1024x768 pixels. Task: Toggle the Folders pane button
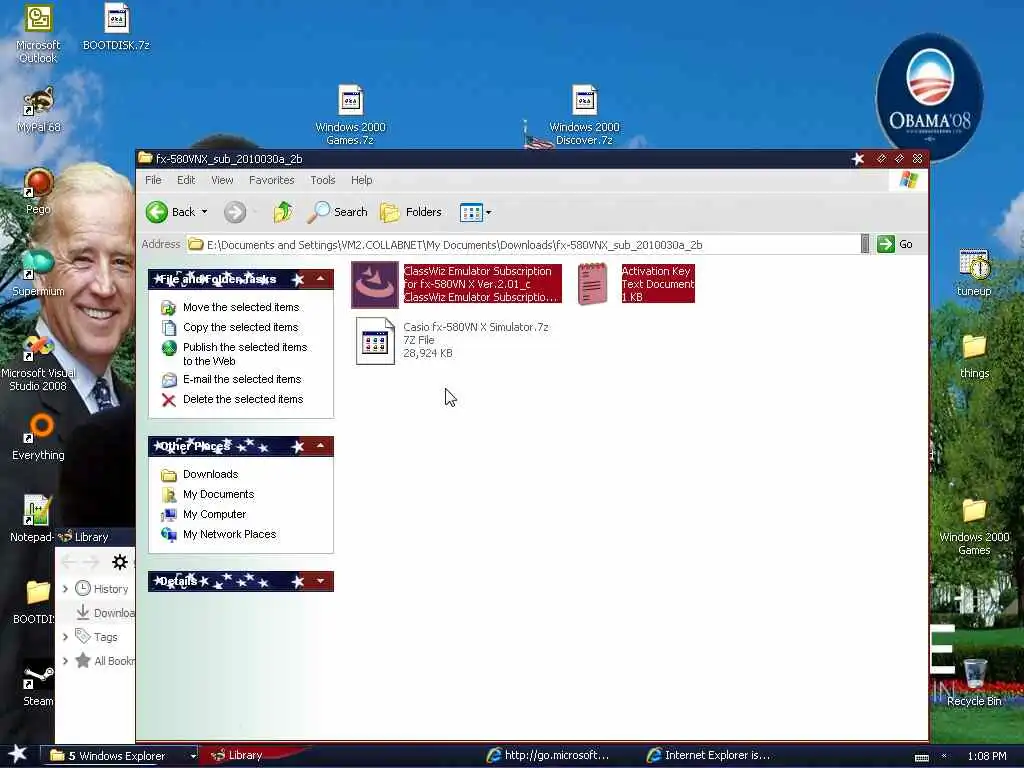click(x=411, y=212)
